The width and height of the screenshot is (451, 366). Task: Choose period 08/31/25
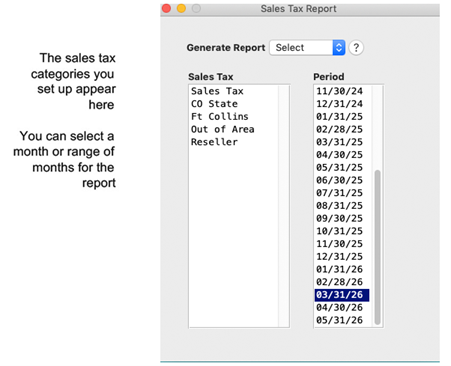tap(339, 205)
